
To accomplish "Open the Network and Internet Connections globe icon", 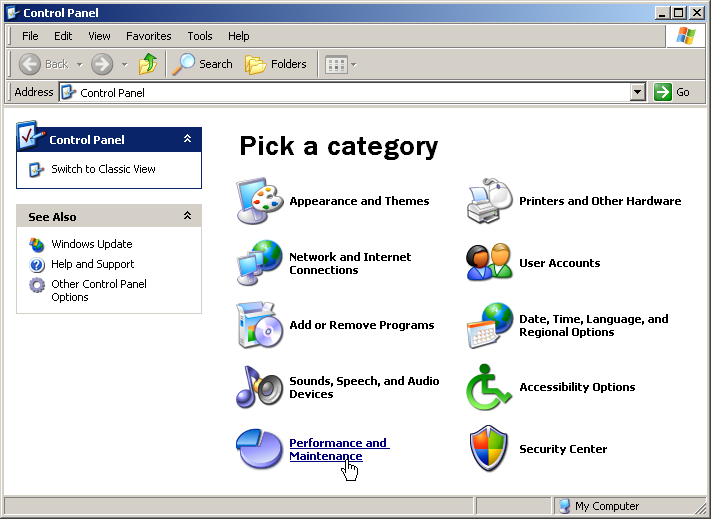I will (x=260, y=263).
